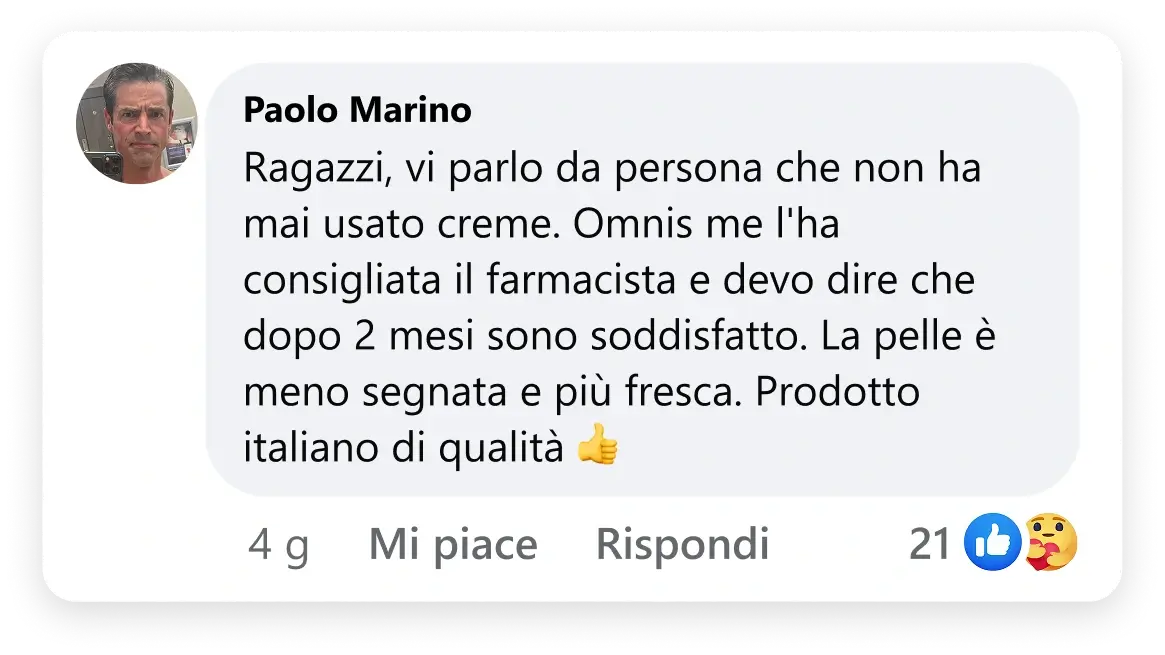The width and height of the screenshot is (1165, 655).
Task: Click the word consigliata
Action: pos(336,282)
